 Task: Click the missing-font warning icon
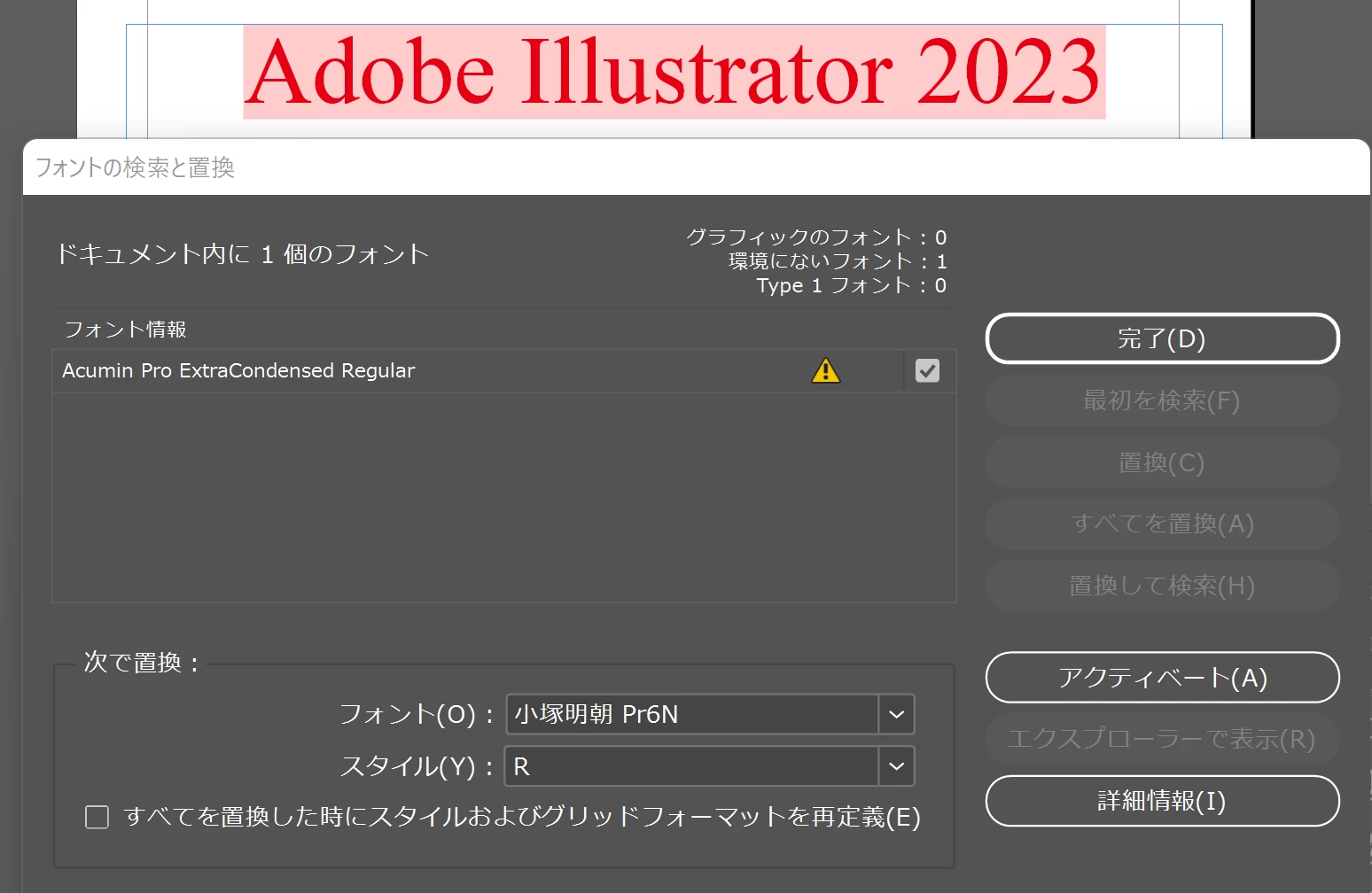(x=825, y=370)
